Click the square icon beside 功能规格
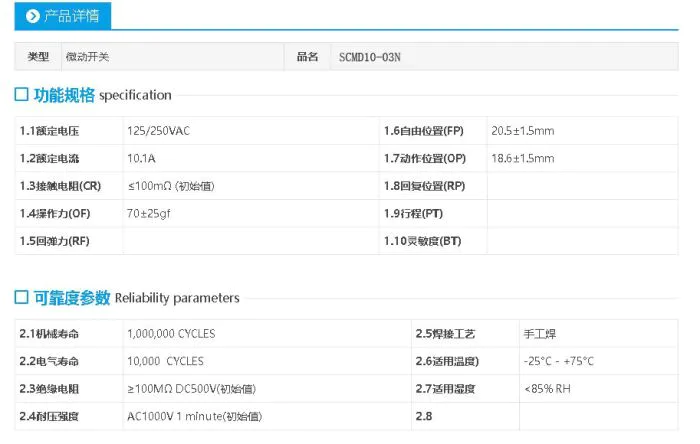 (x=21, y=95)
